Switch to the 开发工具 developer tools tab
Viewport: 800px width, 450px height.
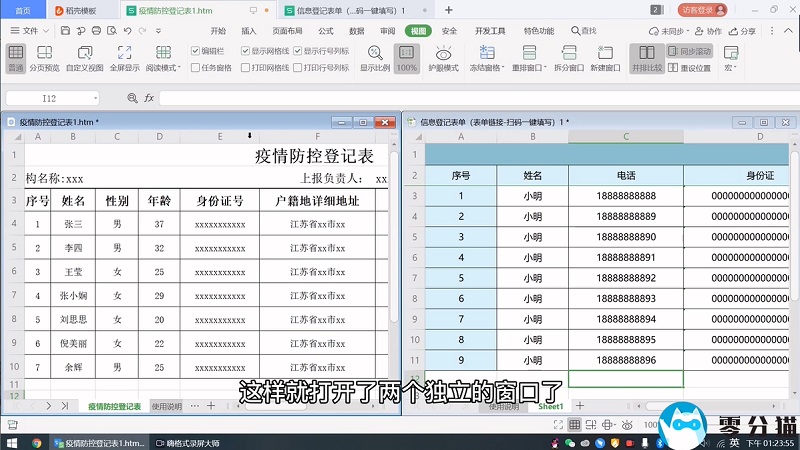(490, 31)
